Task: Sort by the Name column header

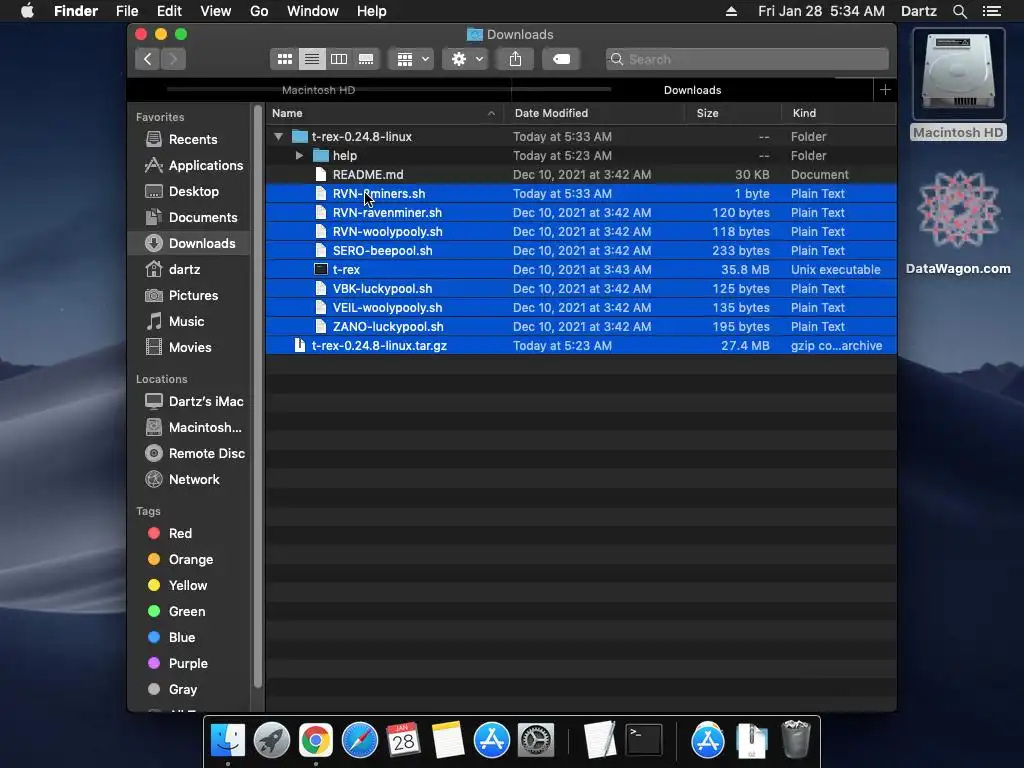Action: 385,113
